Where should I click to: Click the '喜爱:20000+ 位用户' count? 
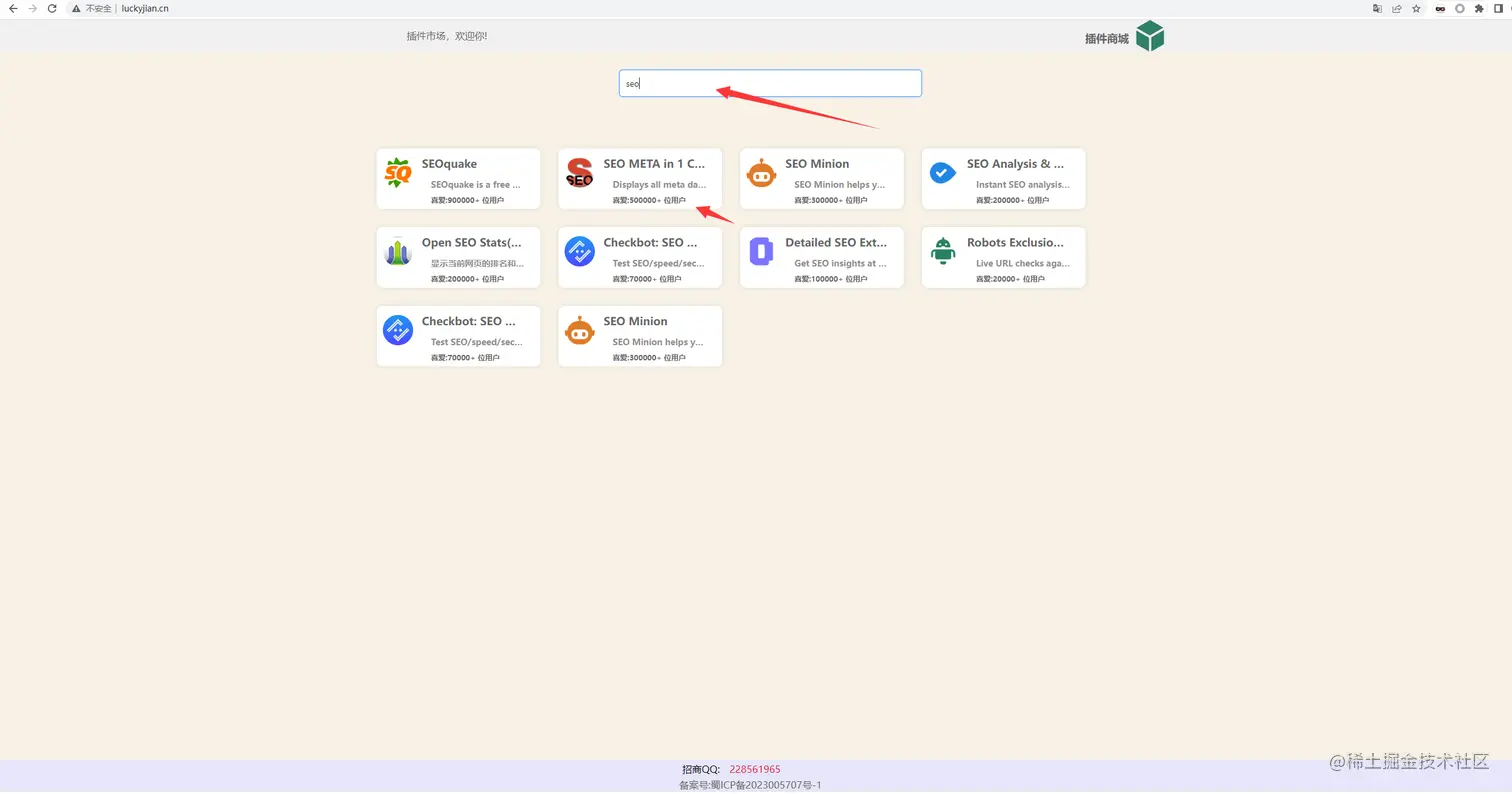tap(1010, 279)
